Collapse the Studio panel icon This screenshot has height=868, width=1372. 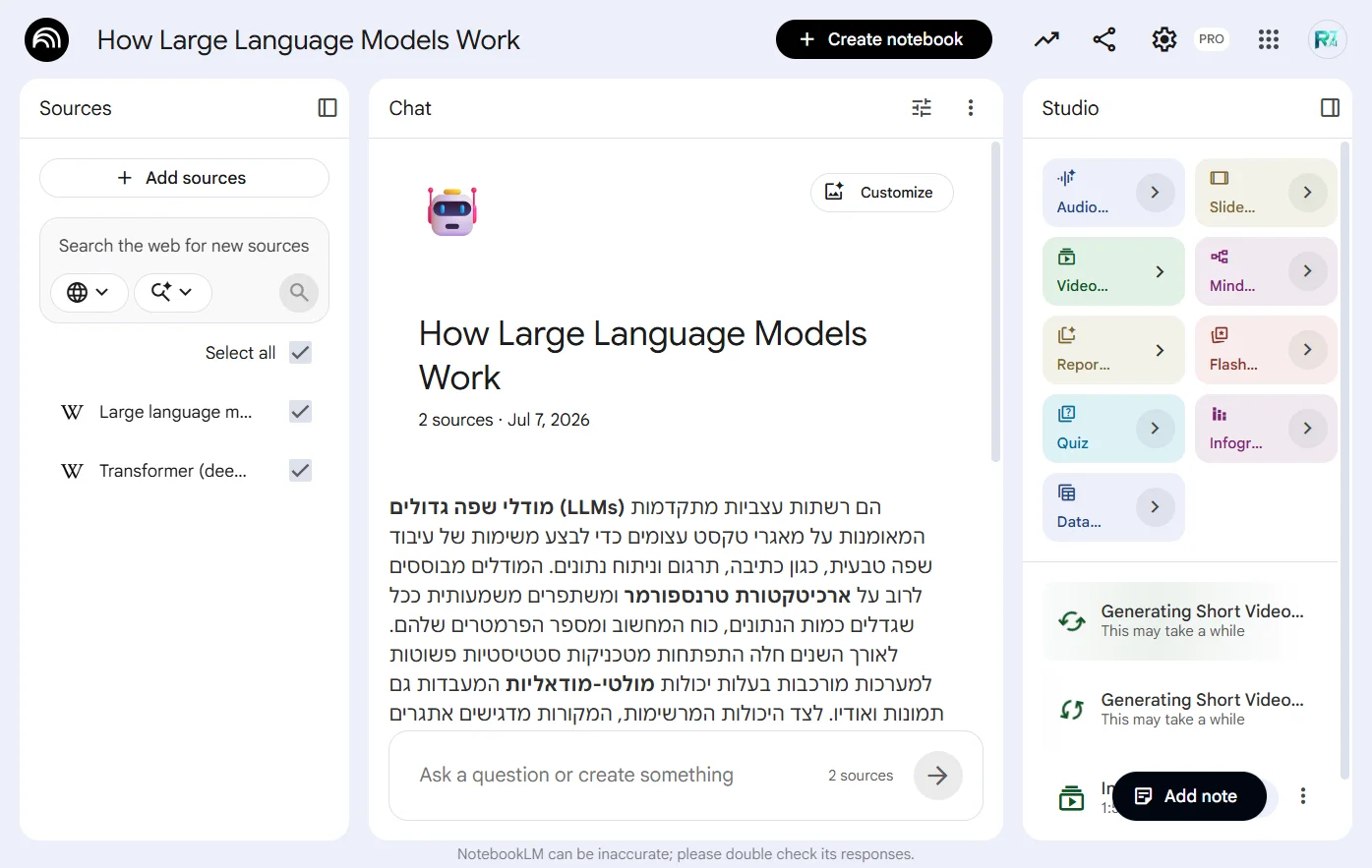(x=1330, y=108)
